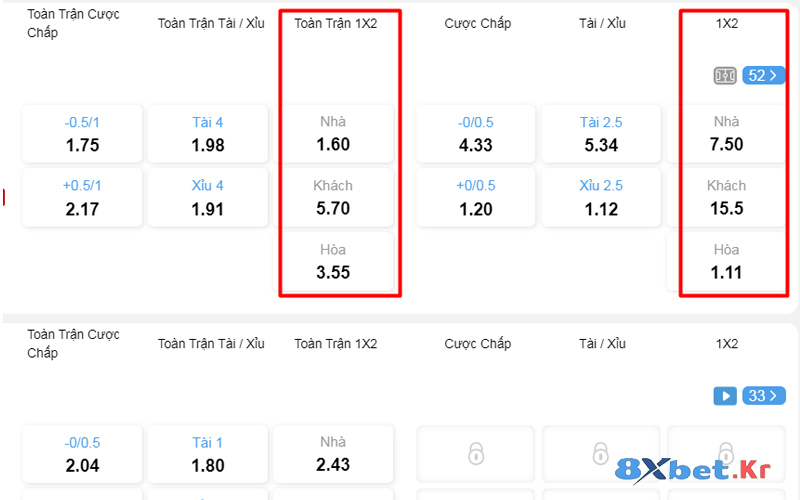Pick Xỉu 4 at odds 1.91
Image resolution: width=800 pixels, height=500 pixels.
(208, 198)
